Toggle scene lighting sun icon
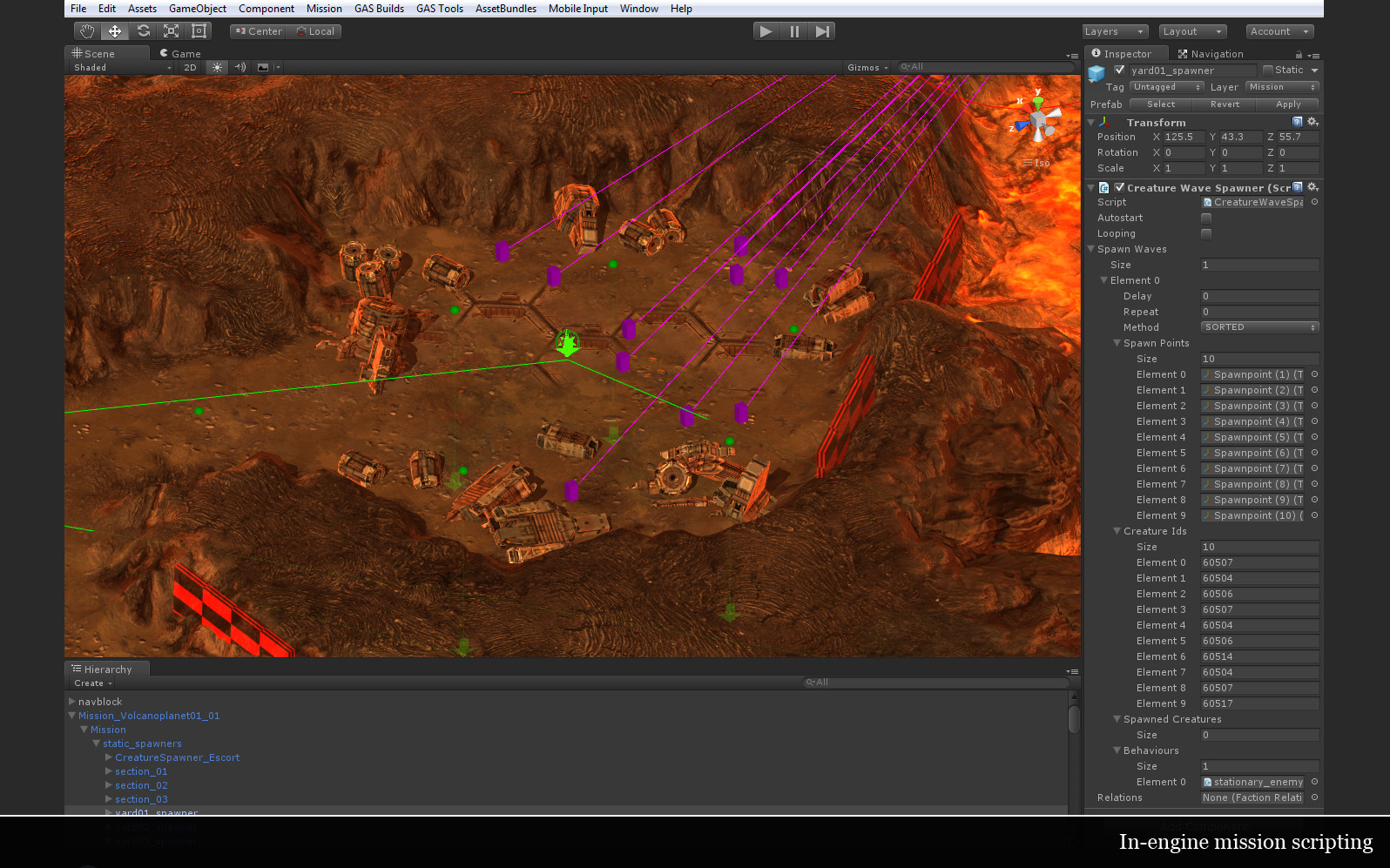 (217, 67)
